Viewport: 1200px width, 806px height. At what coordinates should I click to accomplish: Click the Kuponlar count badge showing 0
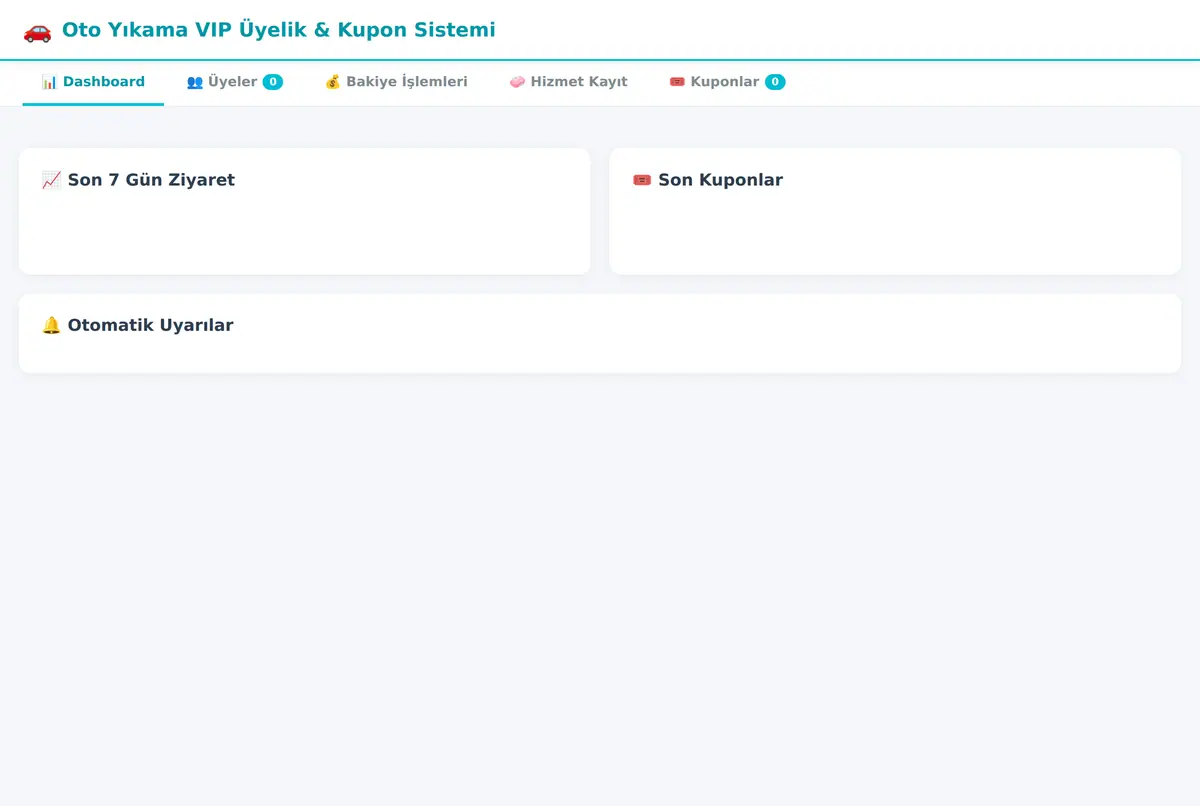pyautogui.click(x=775, y=82)
